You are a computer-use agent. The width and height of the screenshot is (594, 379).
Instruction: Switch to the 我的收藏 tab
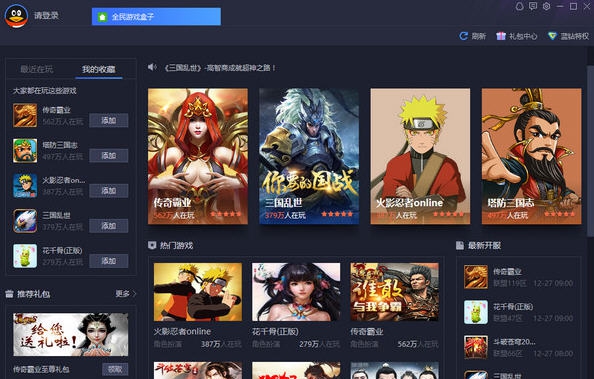click(x=98, y=69)
